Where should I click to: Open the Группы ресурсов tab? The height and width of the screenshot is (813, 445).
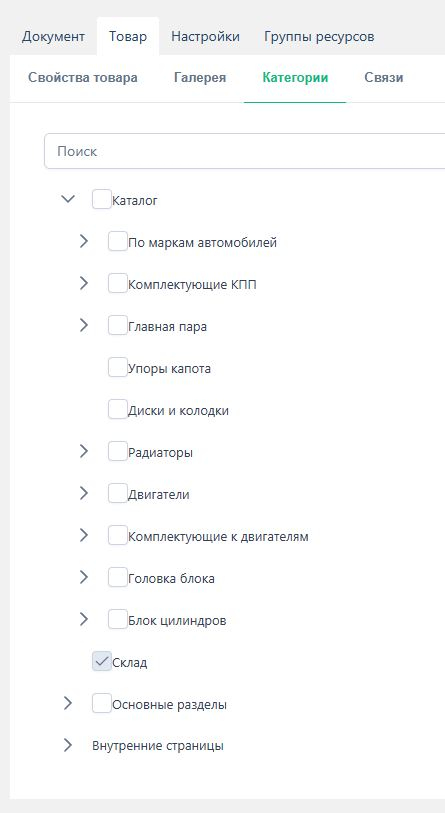[x=319, y=37]
